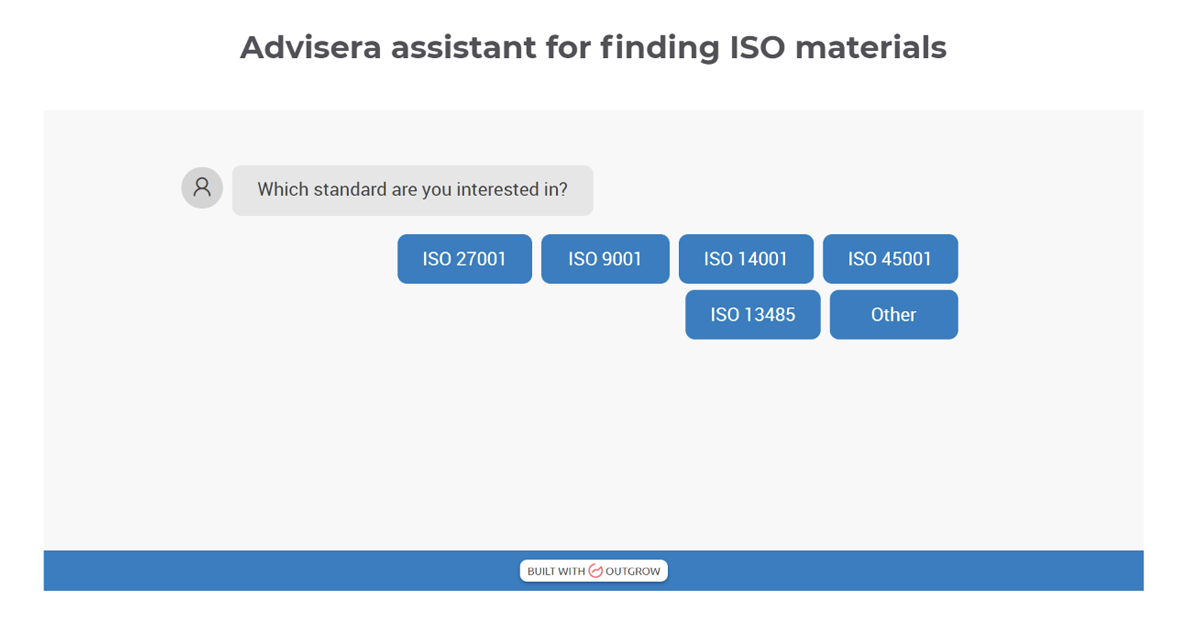This screenshot has width=1200, height=627.
Task: Click the question bubble asking about standards
Action: click(412, 190)
